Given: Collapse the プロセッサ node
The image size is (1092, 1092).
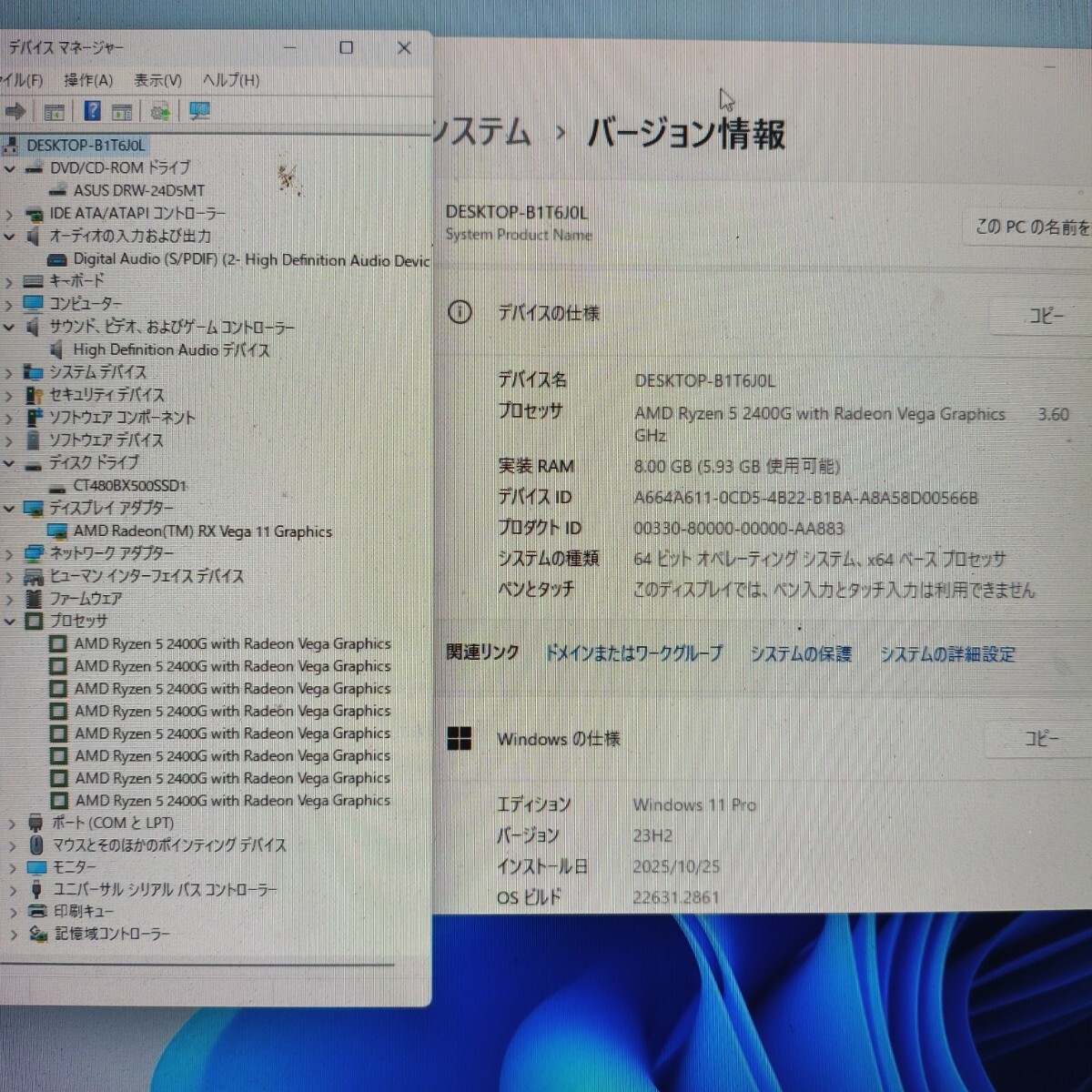Looking at the screenshot, I should click(x=10, y=622).
